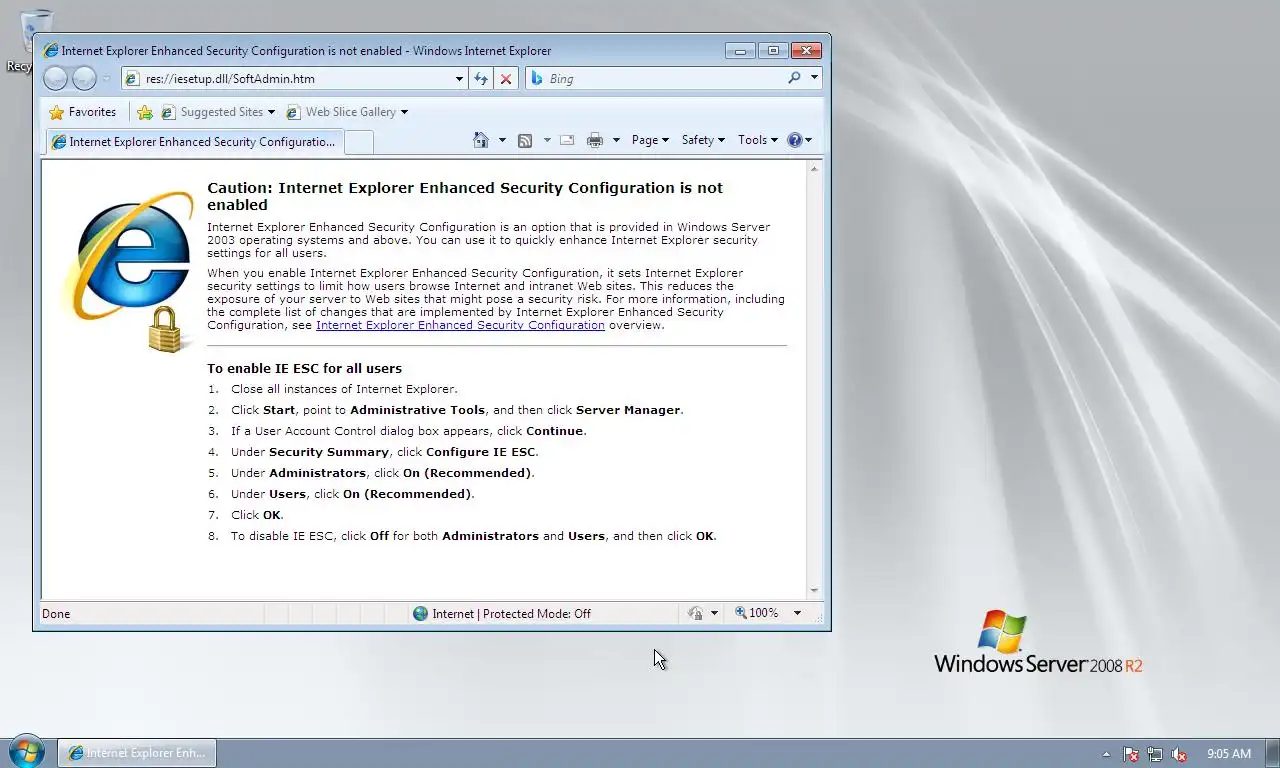Viewport: 1280px width, 768px height.
Task: Click the 100% zoom level button
Action: click(x=757, y=613)
